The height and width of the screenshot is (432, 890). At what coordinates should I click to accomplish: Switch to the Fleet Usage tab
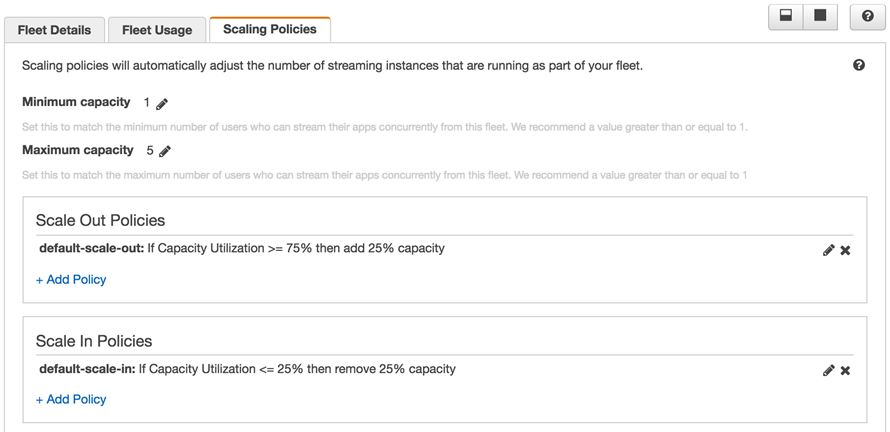[157, 30]
